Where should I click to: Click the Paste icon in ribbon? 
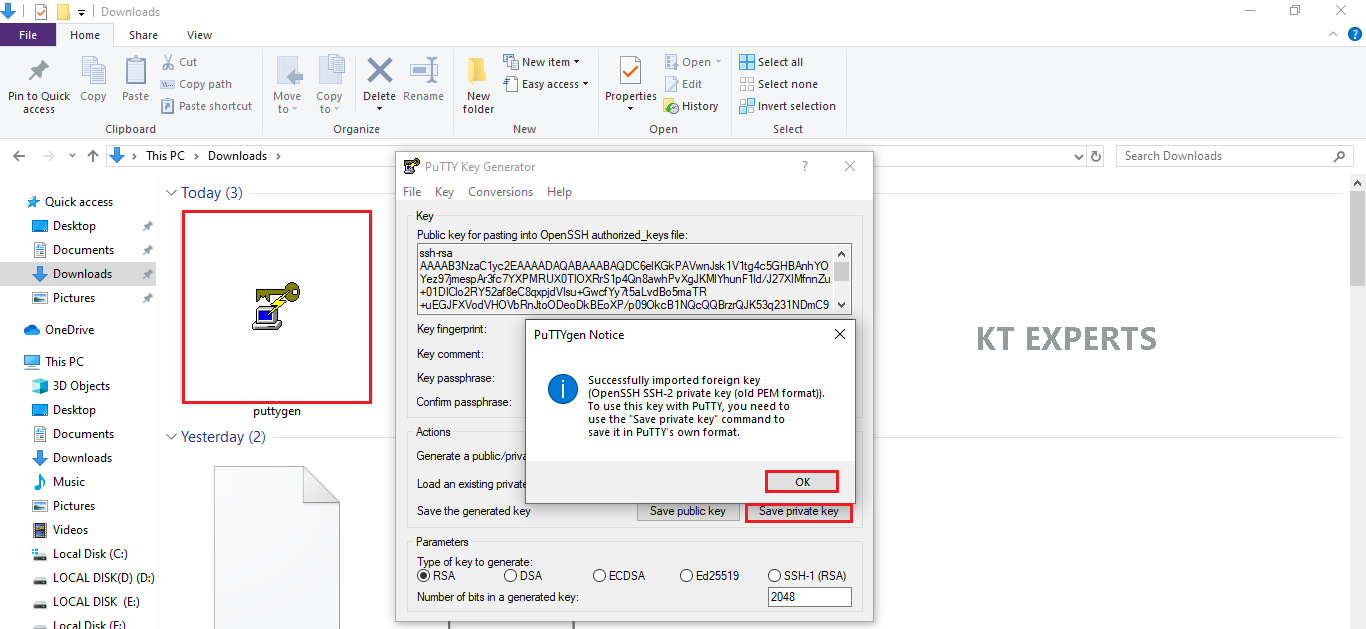[x=135, y=72]
